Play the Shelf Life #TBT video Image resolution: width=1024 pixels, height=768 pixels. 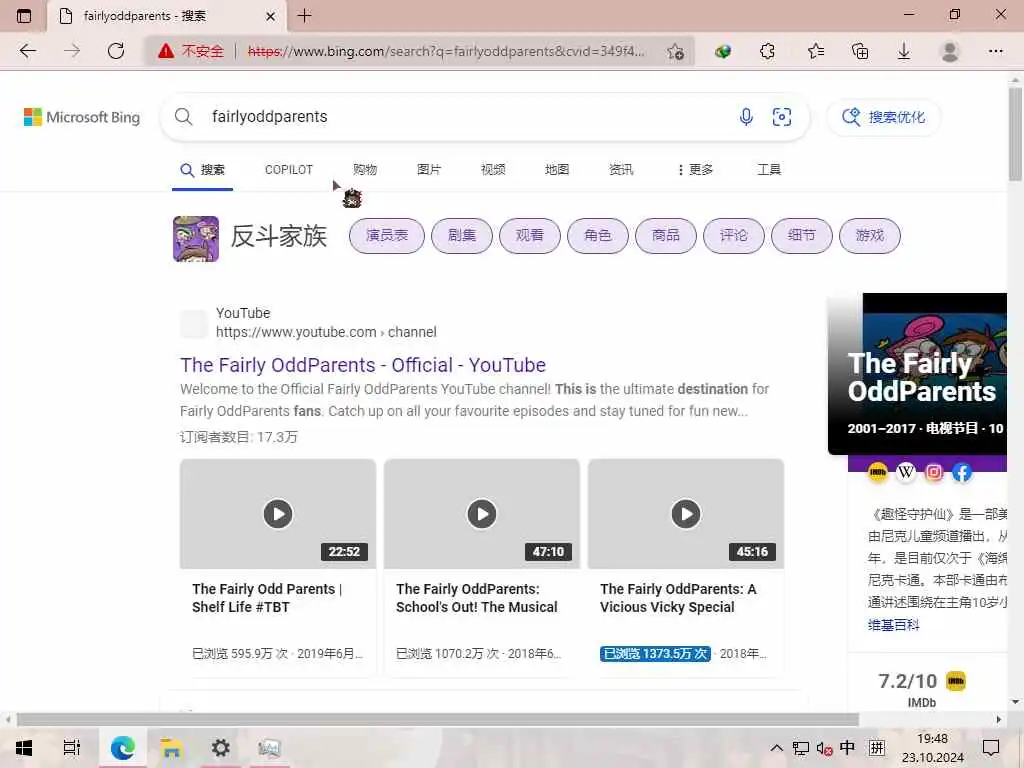click(278, 514)
